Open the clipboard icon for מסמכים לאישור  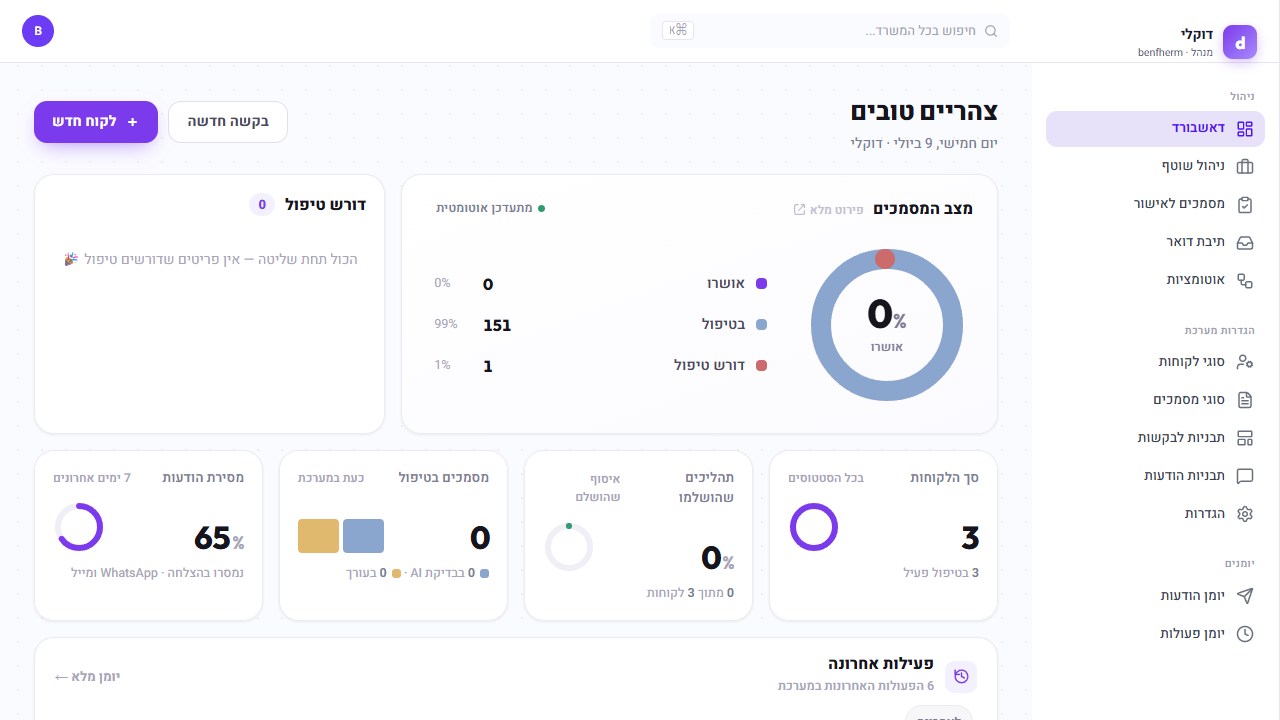(1245, 205)
